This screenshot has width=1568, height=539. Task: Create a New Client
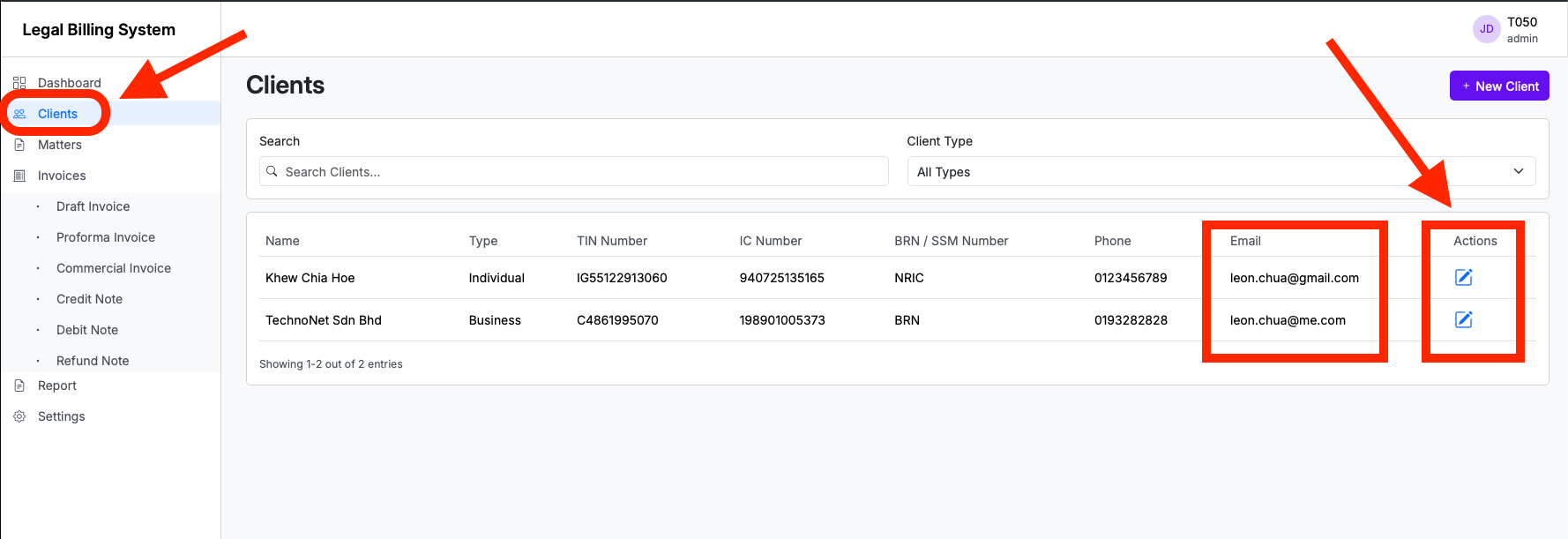coord(1499,86)
